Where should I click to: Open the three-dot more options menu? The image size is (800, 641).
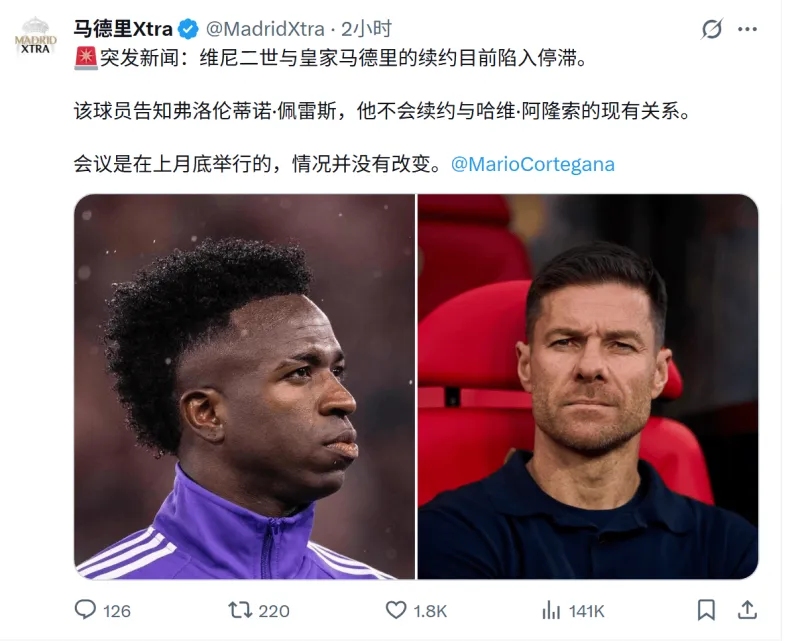[747, 29]
